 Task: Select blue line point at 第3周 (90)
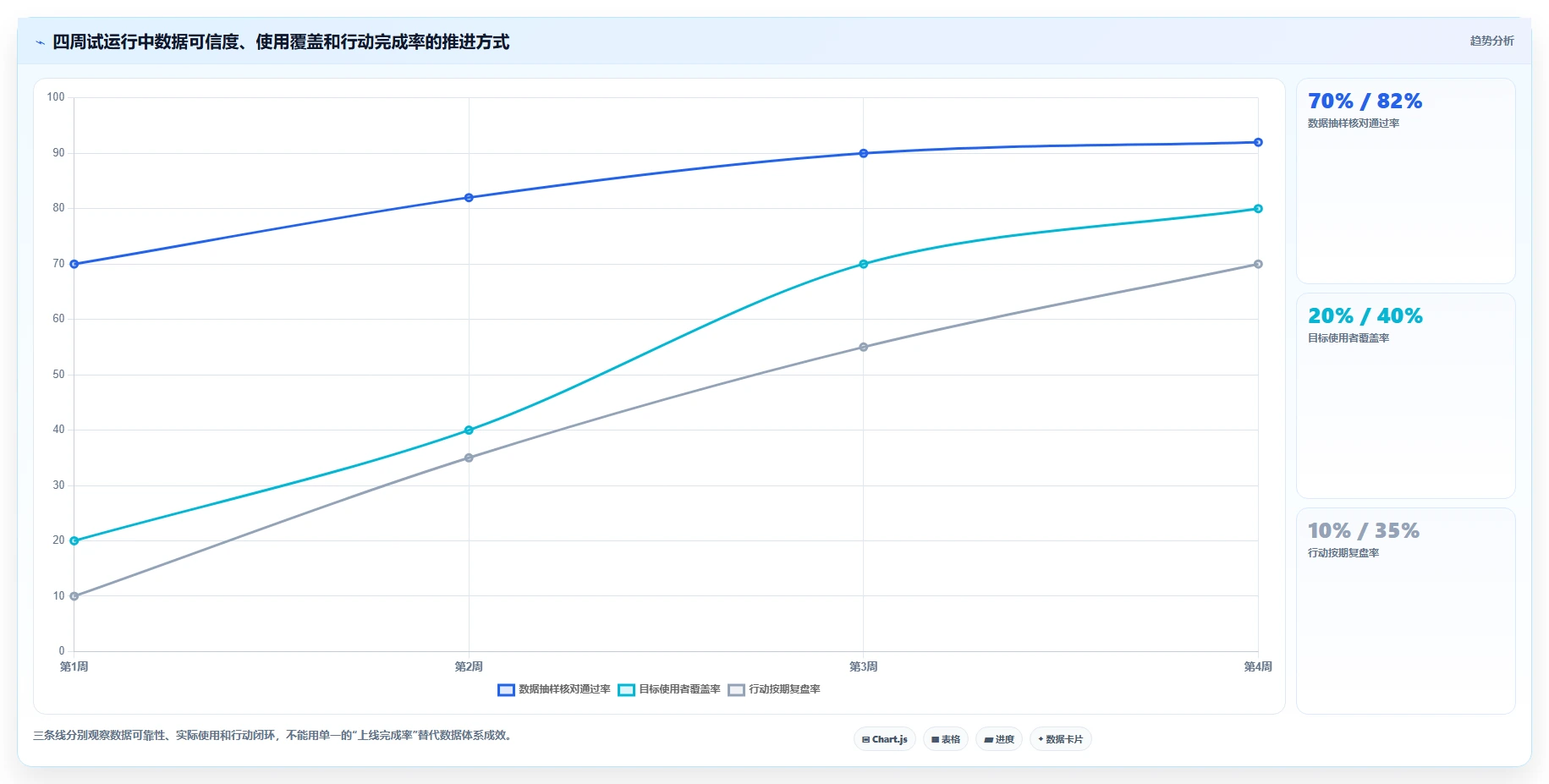click(x=864, y=153)
